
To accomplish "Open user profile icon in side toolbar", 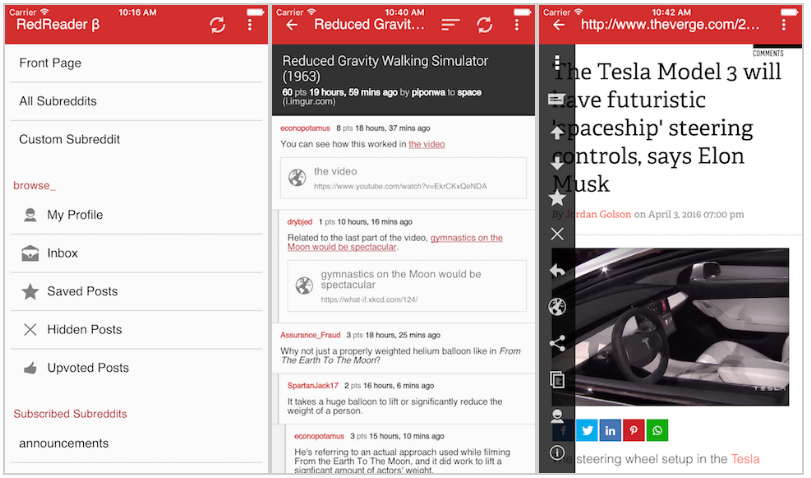I will (x=557, y=415).
